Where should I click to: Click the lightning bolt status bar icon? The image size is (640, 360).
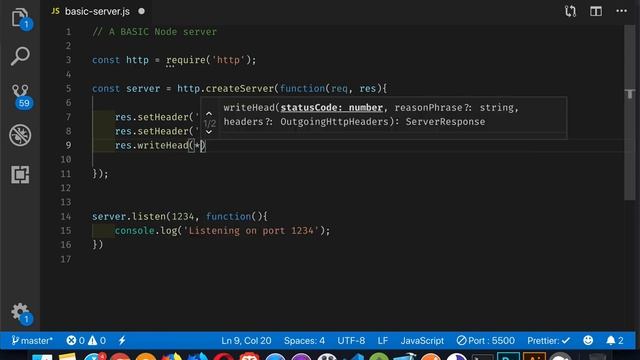point(122,340)
